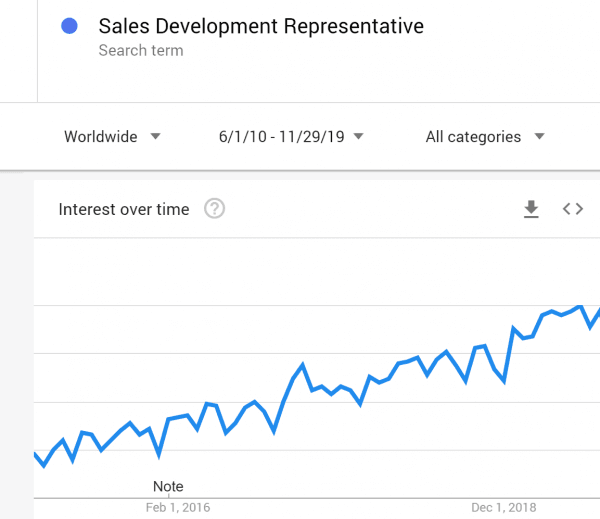Click the 'Search term' subtitle label
600x519 pixels.
[x=140, y=50]
